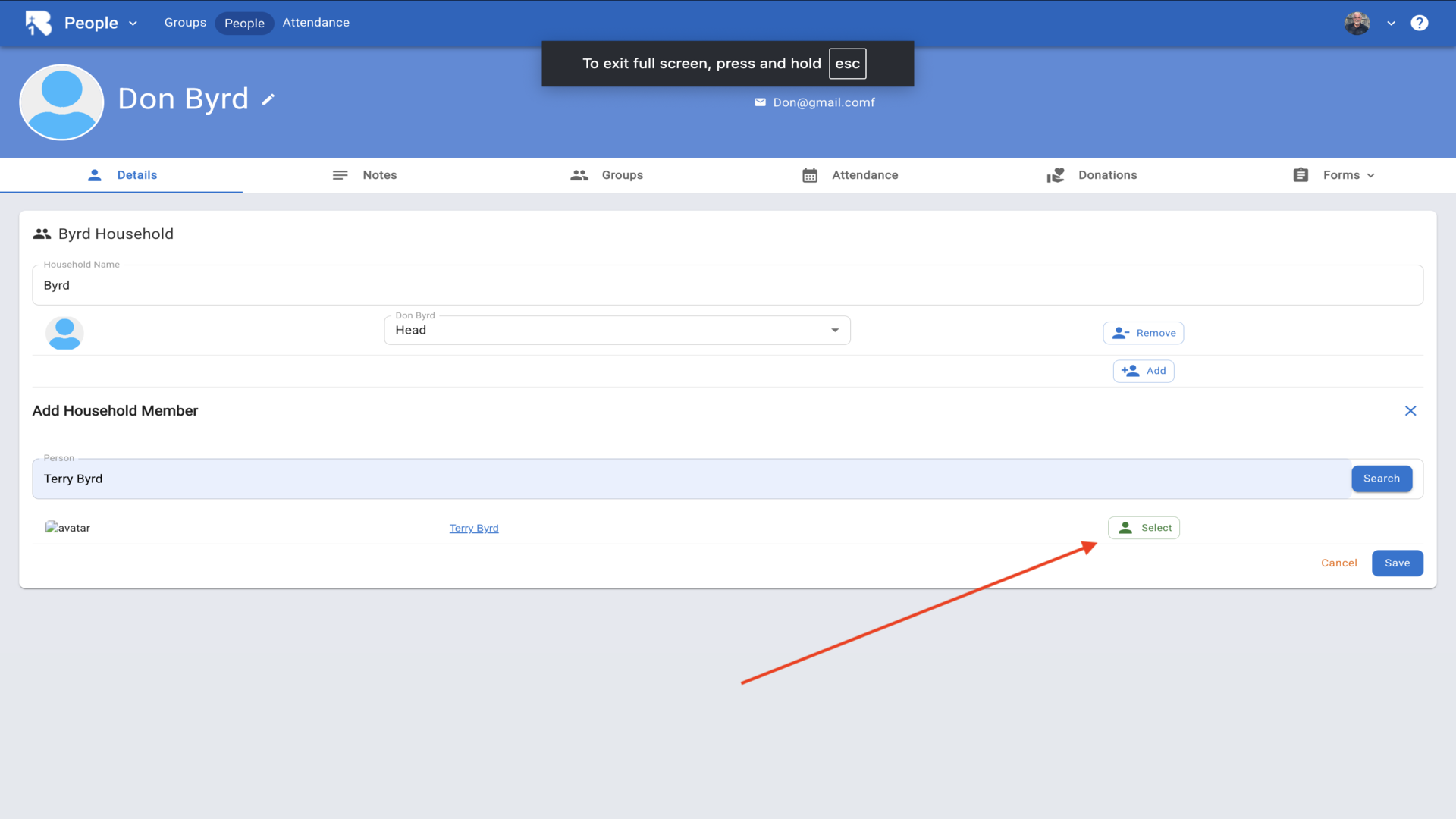1456x819 pixels.
Task: Click Don Byrd's large profile avatar
Action: coord(61,102)
